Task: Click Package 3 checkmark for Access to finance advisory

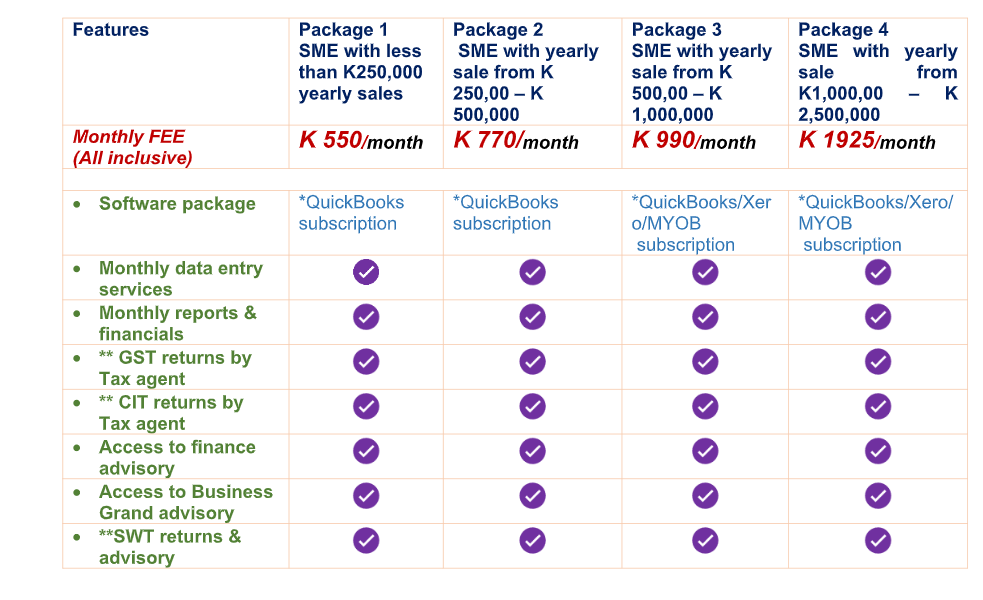Action: 705,451
